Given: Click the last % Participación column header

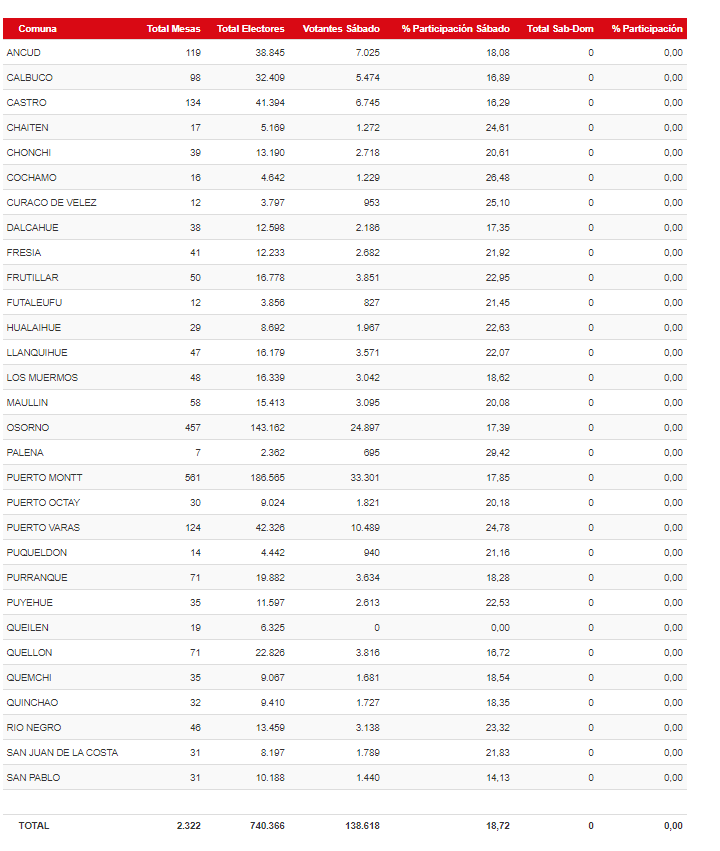Looking at the screenshot, I should click(x=647, y=29).
